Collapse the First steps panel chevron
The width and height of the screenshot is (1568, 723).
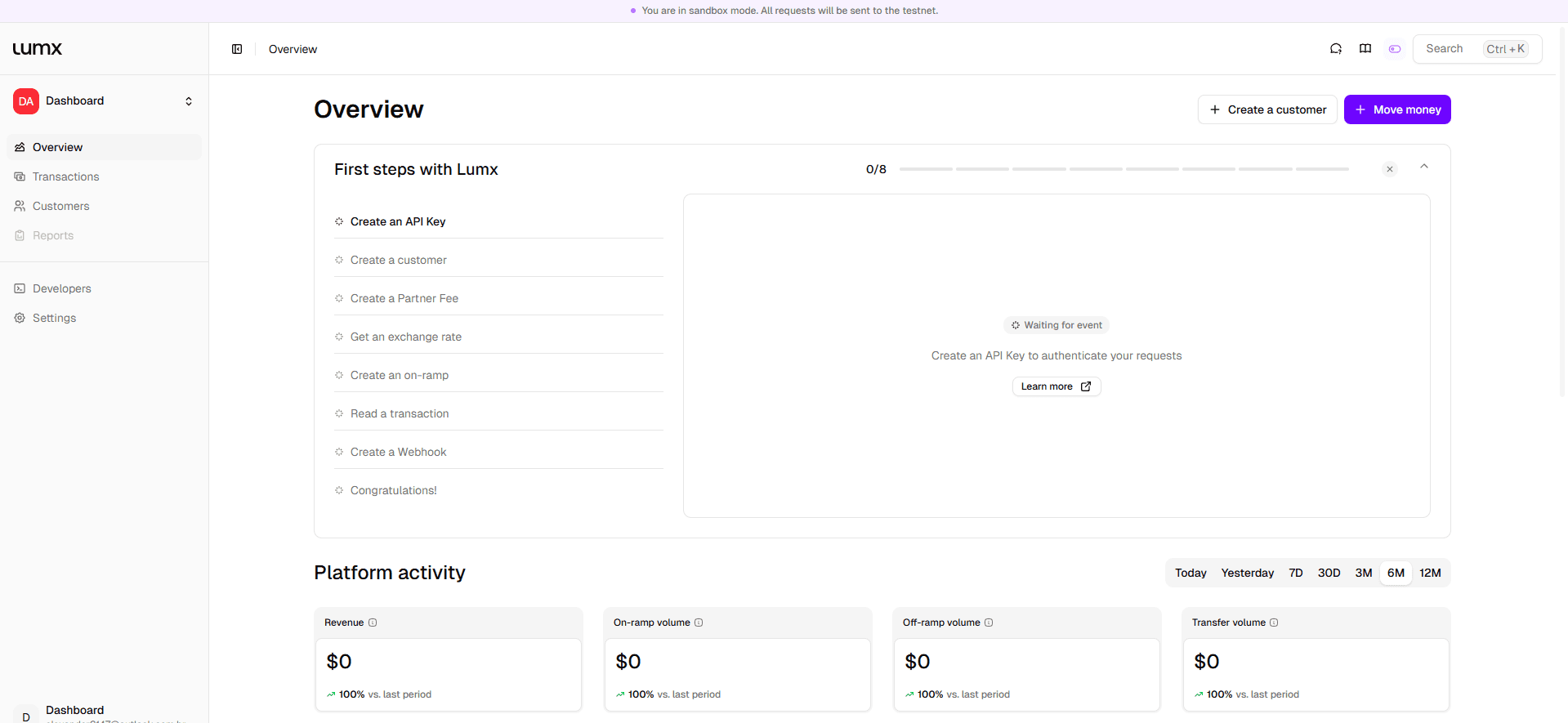(1424, 167)
